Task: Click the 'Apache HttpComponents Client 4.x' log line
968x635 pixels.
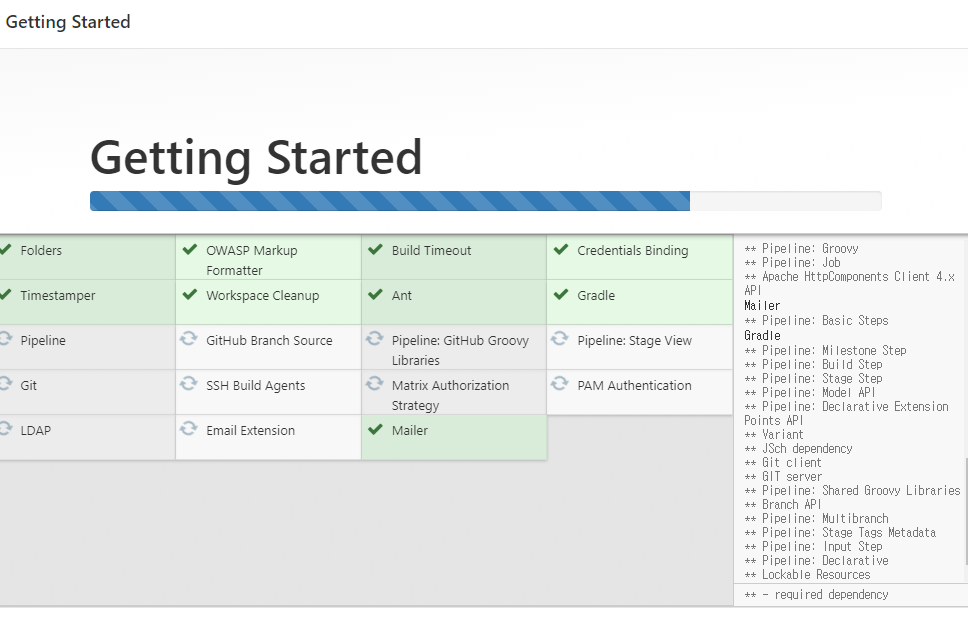Action: tap(849, 284)
